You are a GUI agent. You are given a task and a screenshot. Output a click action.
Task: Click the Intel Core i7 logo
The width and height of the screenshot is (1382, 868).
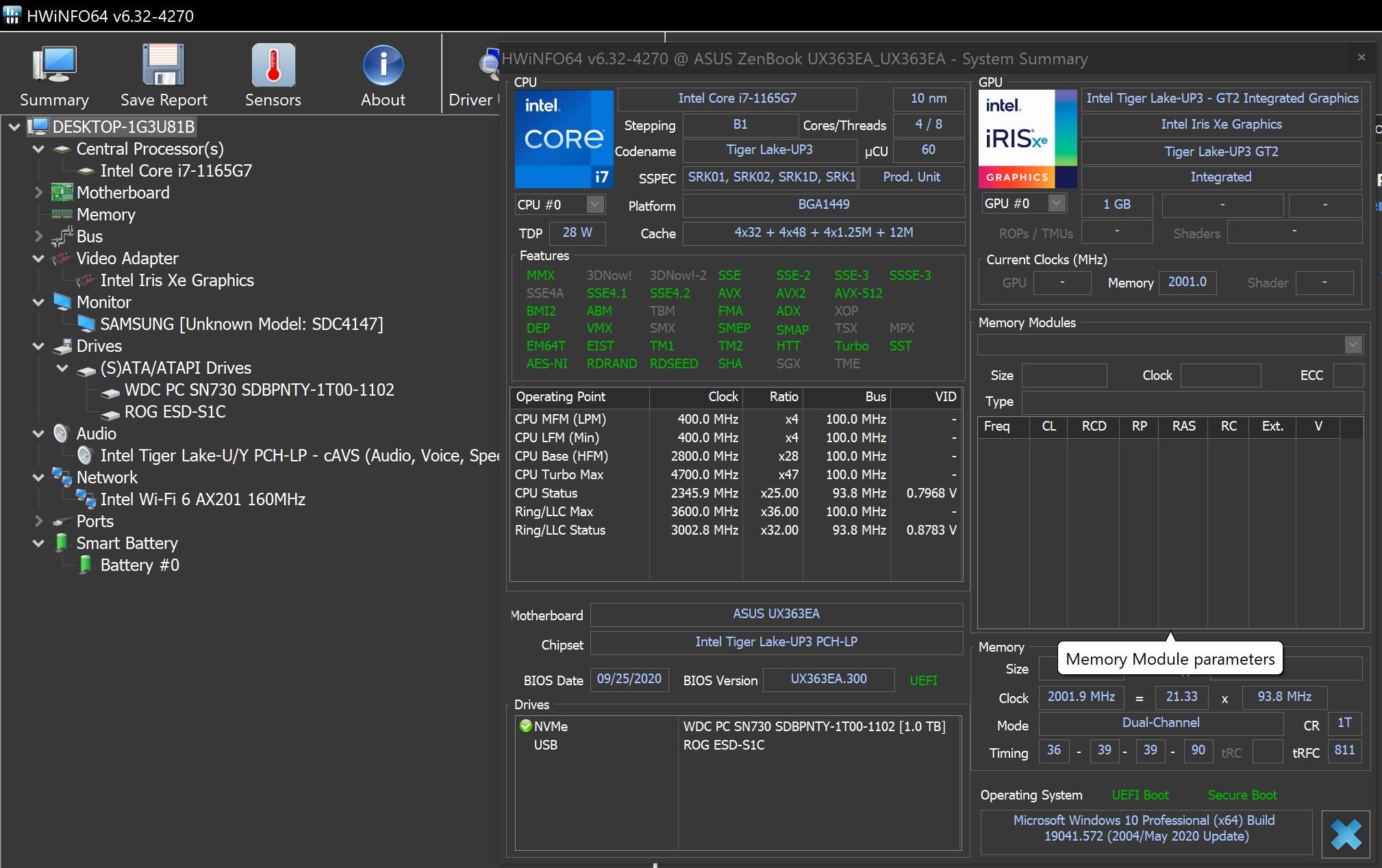564,139
